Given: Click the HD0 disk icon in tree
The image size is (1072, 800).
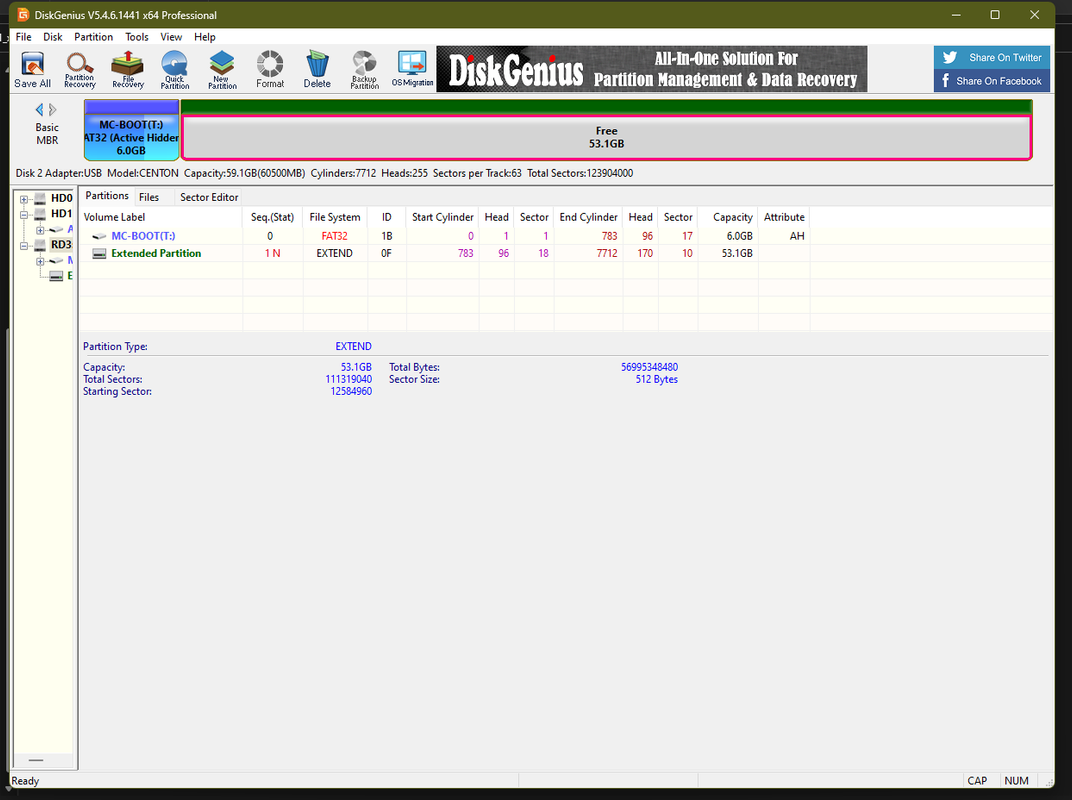Looking at the screenshot, I should [x=40, y=199].
